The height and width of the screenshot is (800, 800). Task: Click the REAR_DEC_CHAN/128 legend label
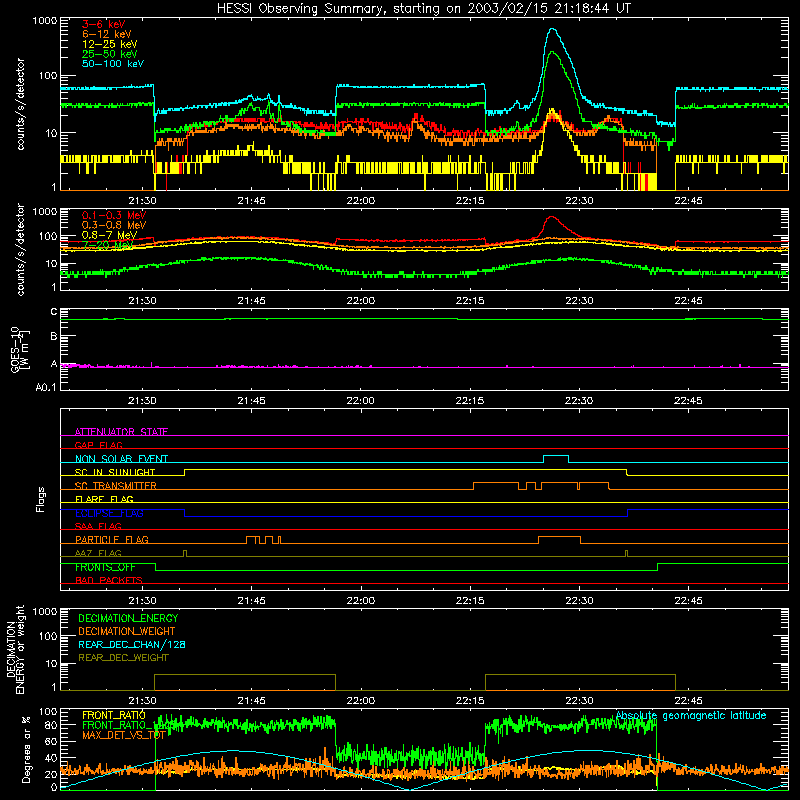click(x=132, y=644)
